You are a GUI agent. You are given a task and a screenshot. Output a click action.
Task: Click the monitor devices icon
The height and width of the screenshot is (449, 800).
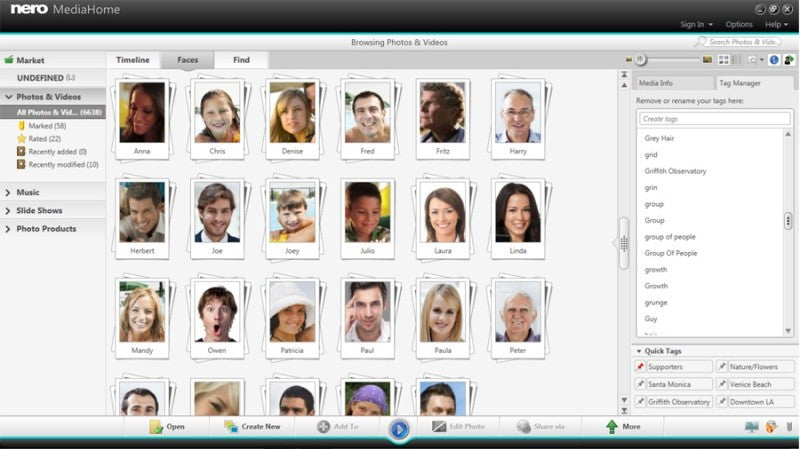click(752, 427)
